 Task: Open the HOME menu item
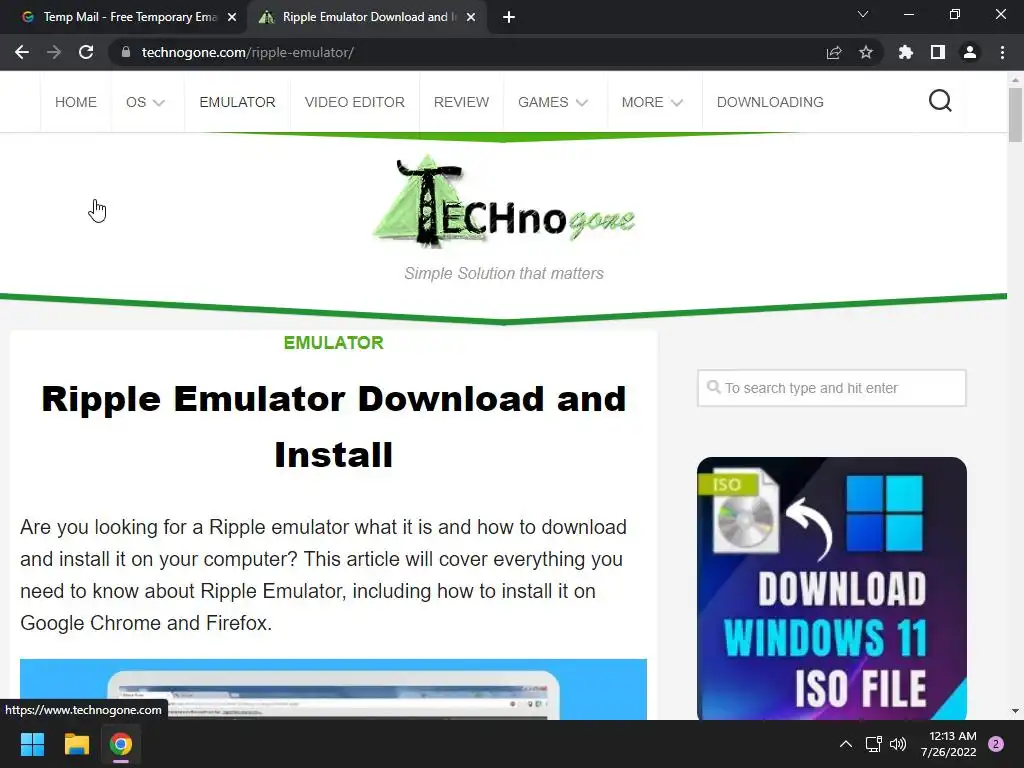(x=76, y=102)
